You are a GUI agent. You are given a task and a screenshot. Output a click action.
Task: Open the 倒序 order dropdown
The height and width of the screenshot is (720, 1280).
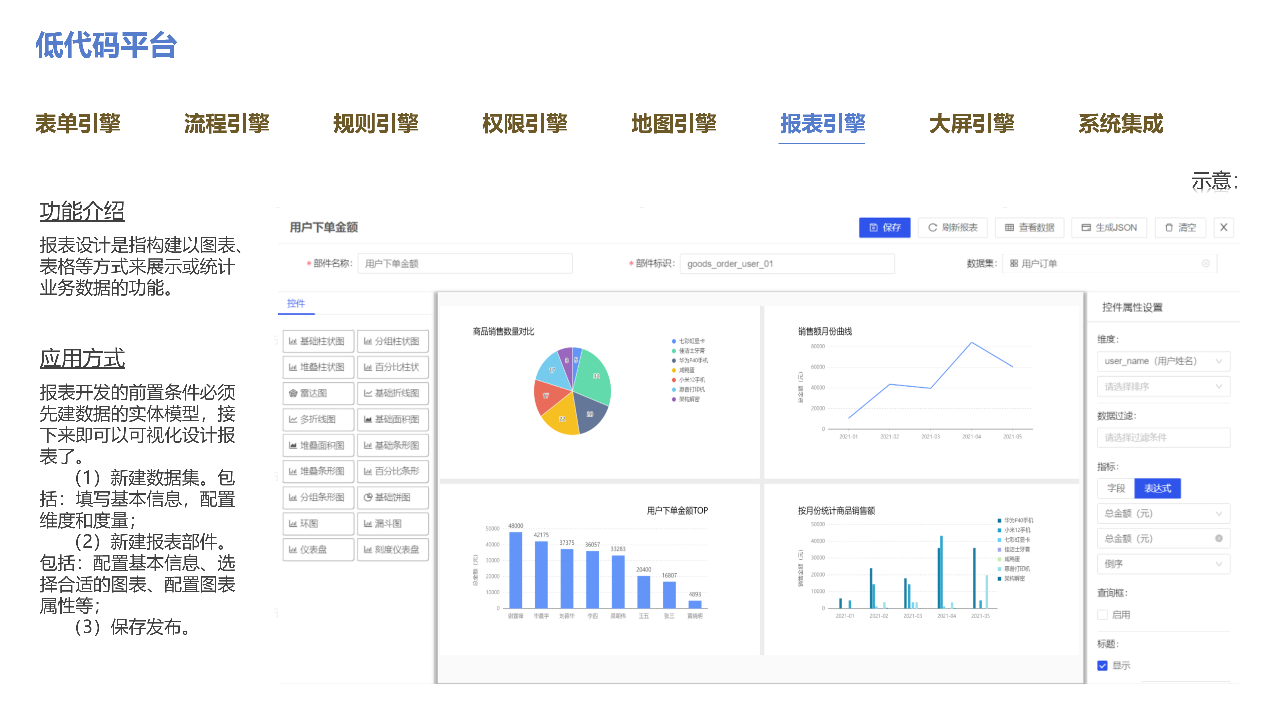(1163, 564)
